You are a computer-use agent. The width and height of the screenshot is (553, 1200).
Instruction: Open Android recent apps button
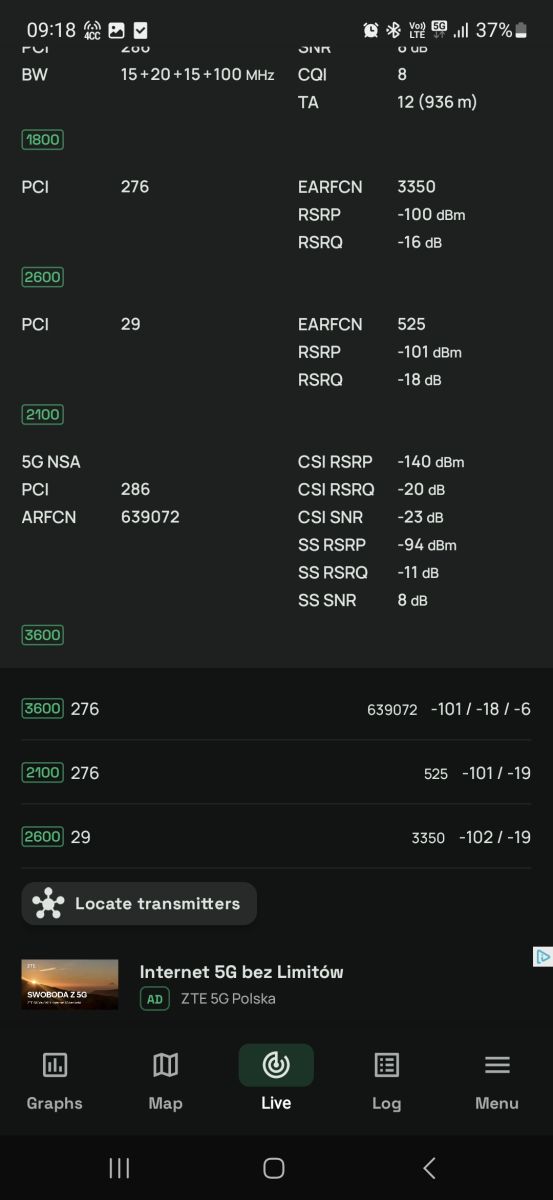[119, 1167]
